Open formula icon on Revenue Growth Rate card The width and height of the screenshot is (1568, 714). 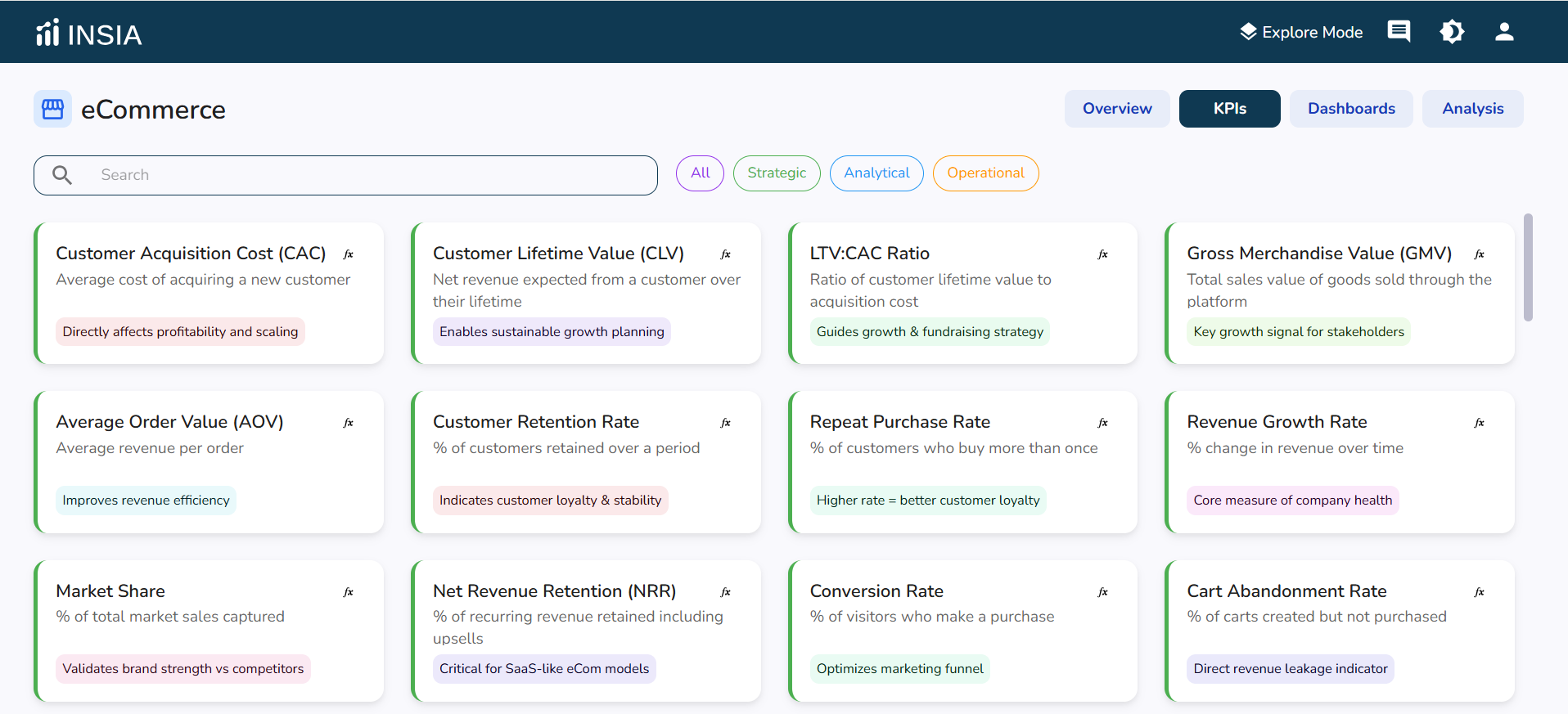coord(1480,423)
